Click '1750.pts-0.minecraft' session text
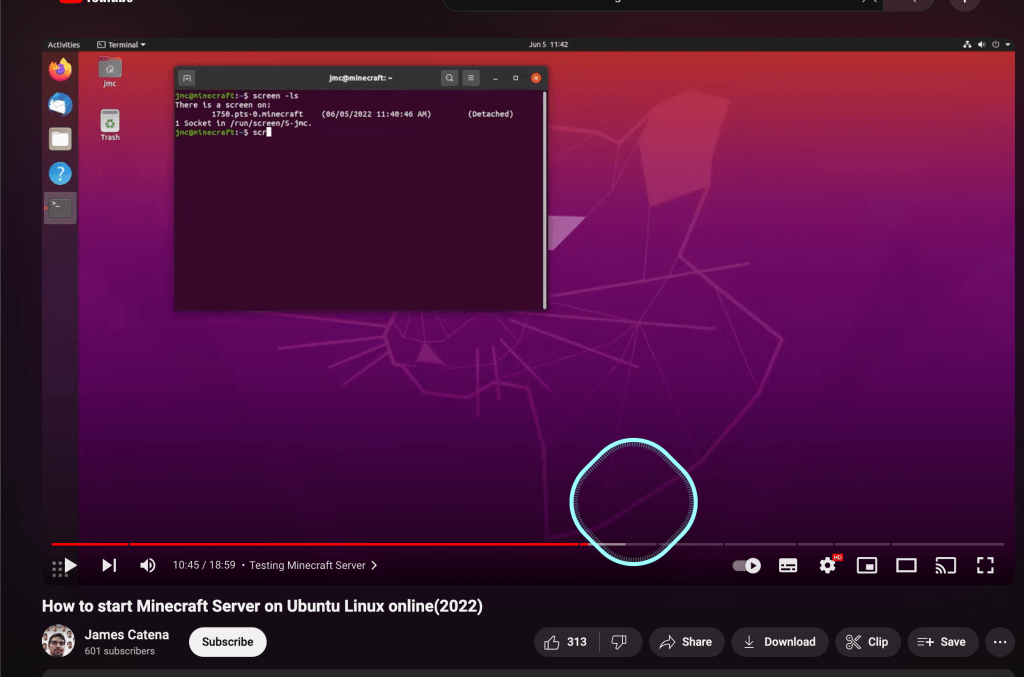 point(257,114)
